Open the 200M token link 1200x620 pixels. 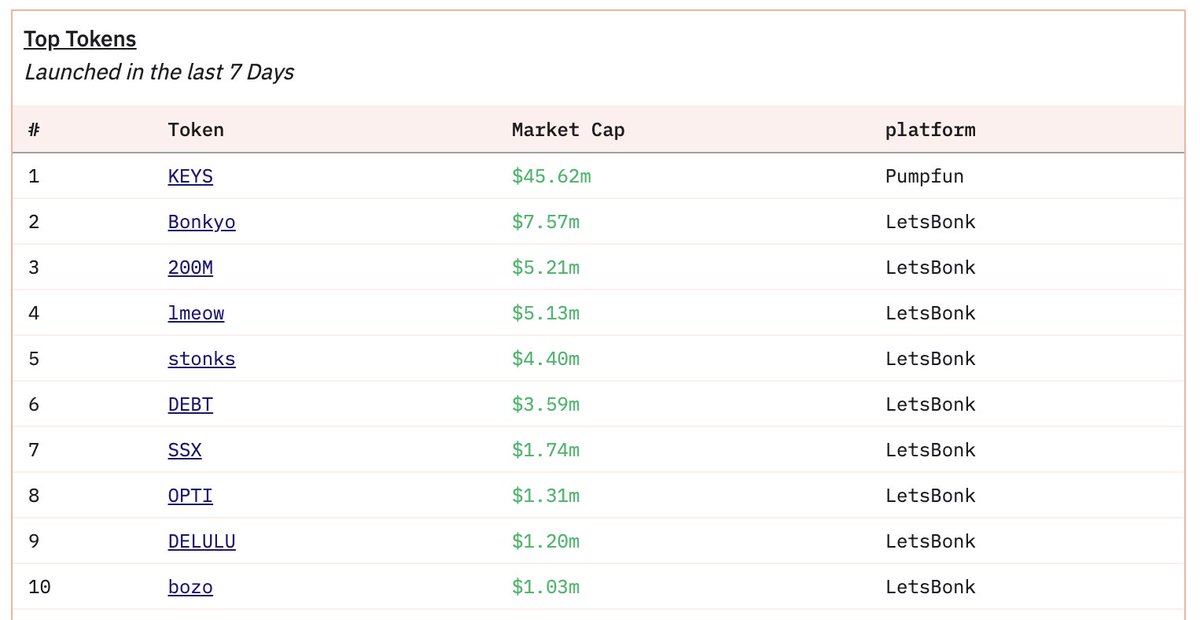[190, 267]
